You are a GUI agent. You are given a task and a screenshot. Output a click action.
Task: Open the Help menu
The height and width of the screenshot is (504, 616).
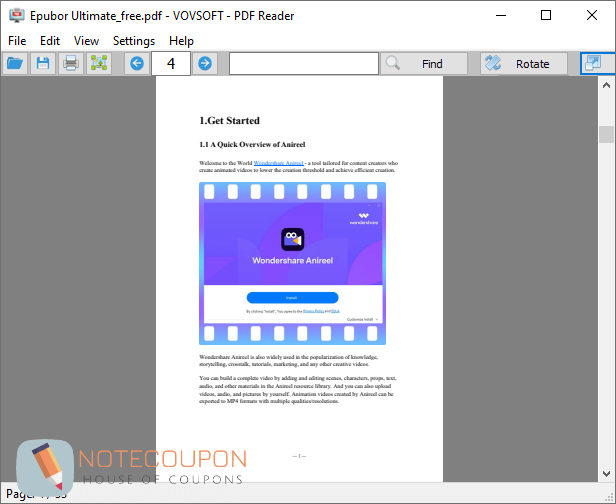coord(181,41)
